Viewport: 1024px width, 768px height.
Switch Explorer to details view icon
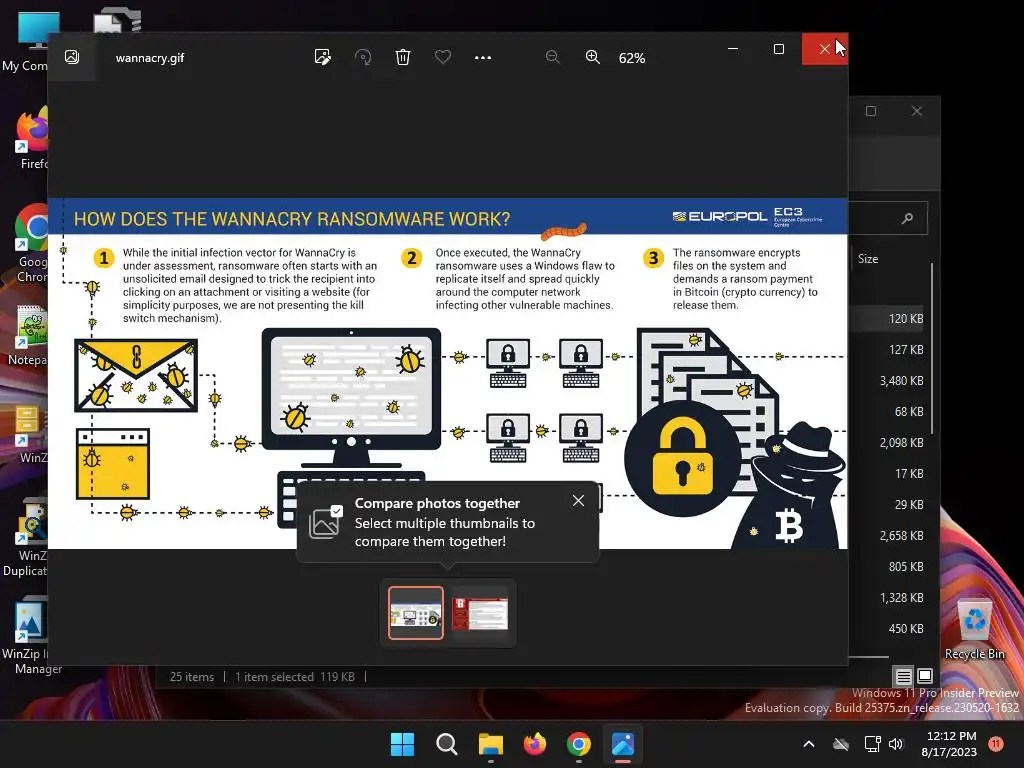click(x=903, y=676)
